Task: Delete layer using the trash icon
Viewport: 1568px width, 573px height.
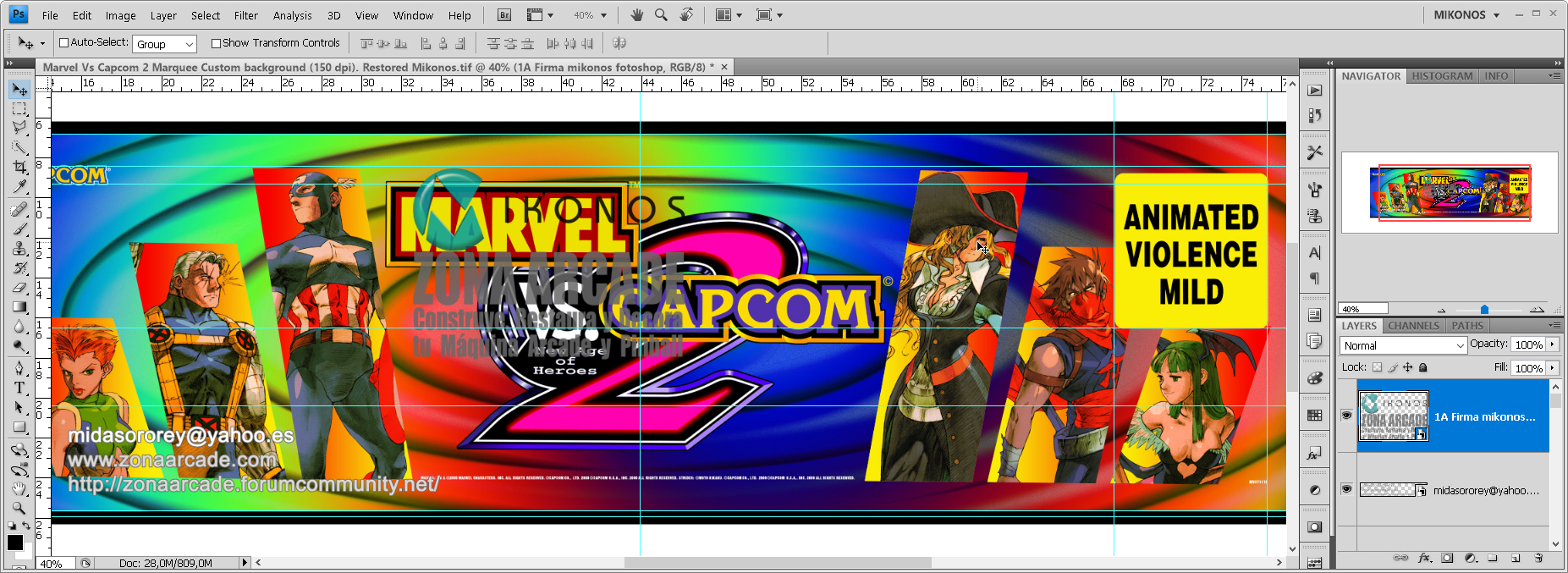Action: (x=1538, y=558)
